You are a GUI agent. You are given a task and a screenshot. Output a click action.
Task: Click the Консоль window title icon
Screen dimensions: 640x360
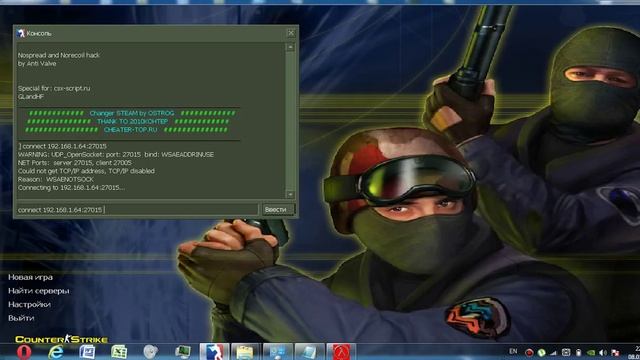(x=20, y=33)
